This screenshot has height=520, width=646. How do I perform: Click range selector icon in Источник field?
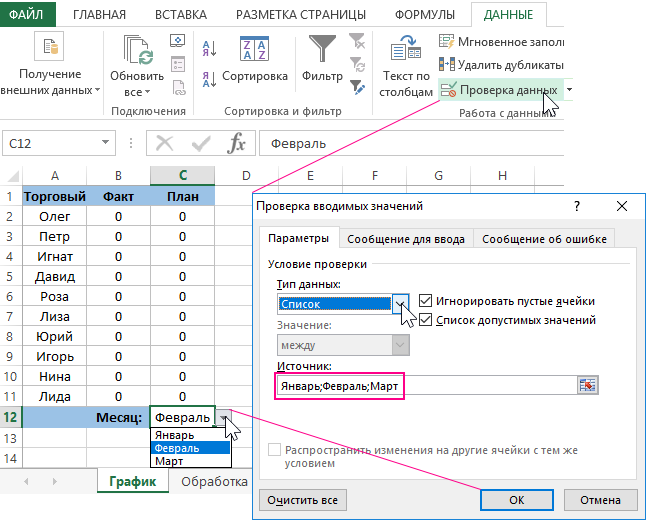pyautogui.click(x=587, y=385)
